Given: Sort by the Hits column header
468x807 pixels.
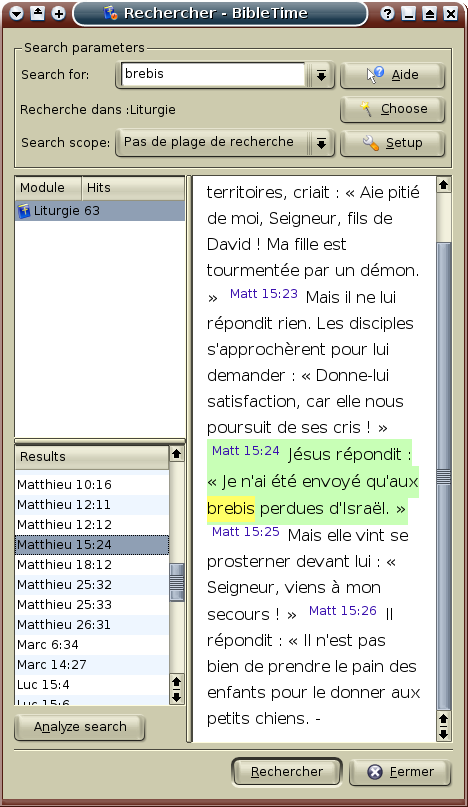Looking at the screenshot, I should point(133,188).
